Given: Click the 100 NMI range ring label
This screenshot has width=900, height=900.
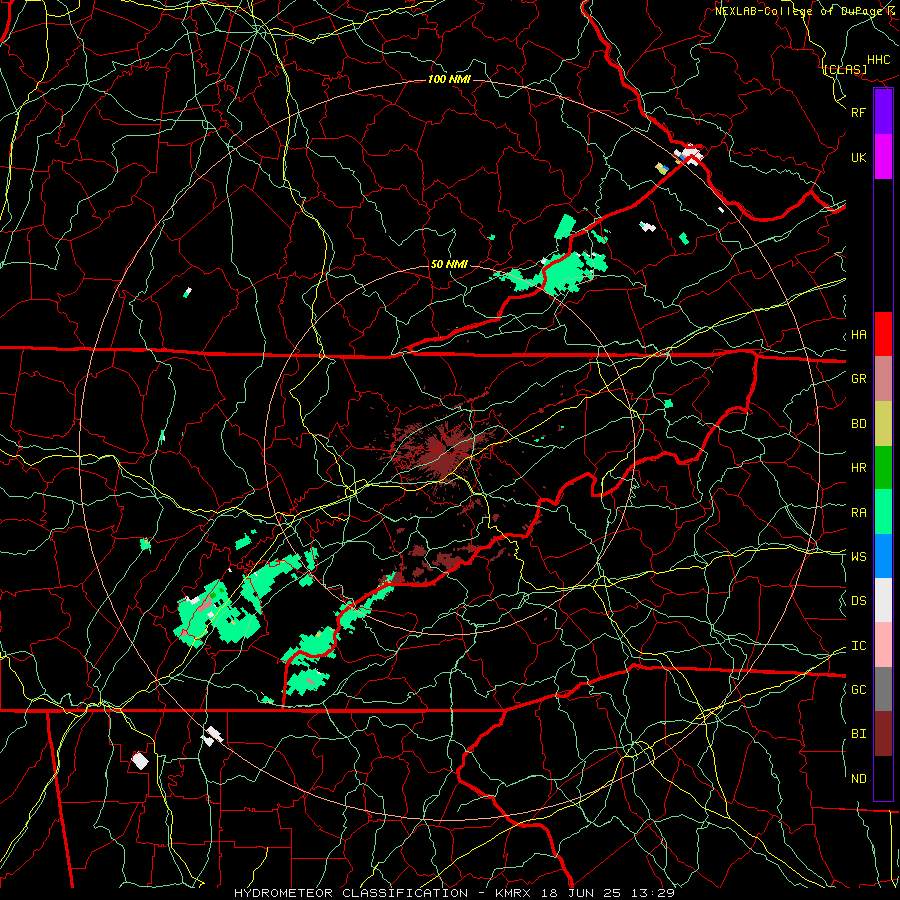Looking at the screenshot, I should pyautogui.click(x=449, y=79).
